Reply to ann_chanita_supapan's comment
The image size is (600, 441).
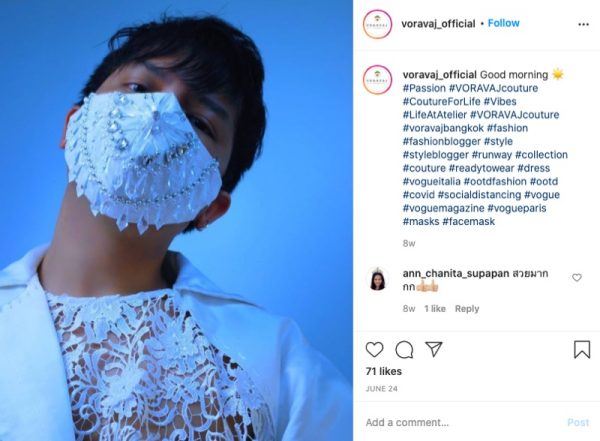point(467,309)
